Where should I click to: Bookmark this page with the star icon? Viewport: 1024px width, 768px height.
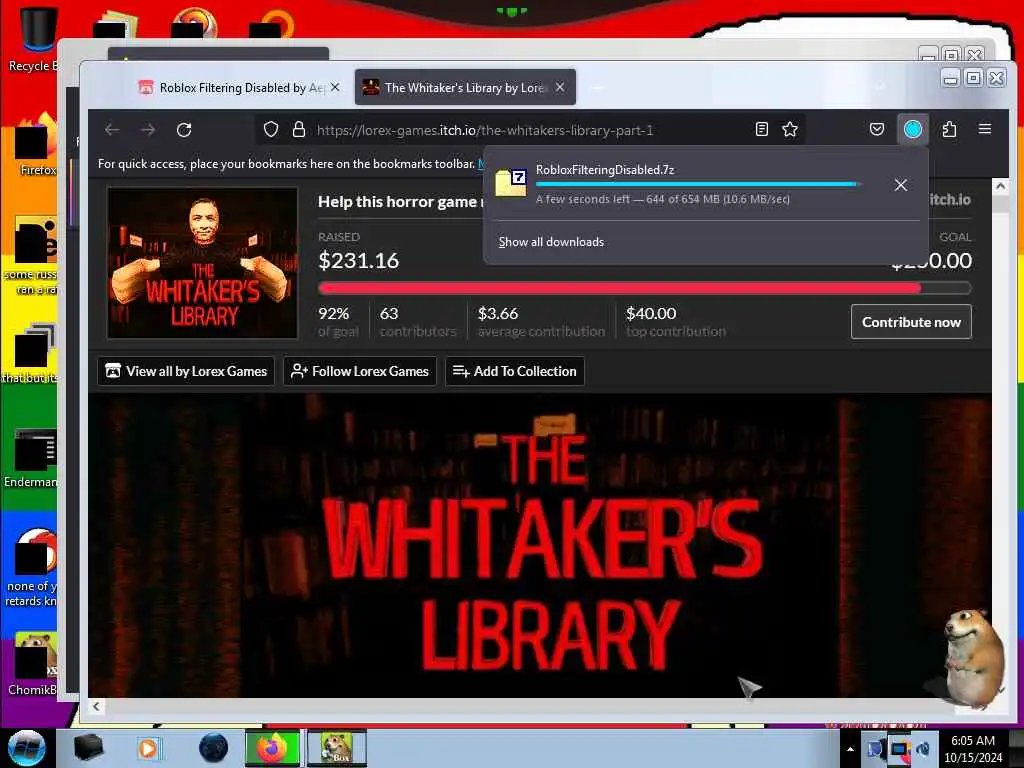[790, 129]
